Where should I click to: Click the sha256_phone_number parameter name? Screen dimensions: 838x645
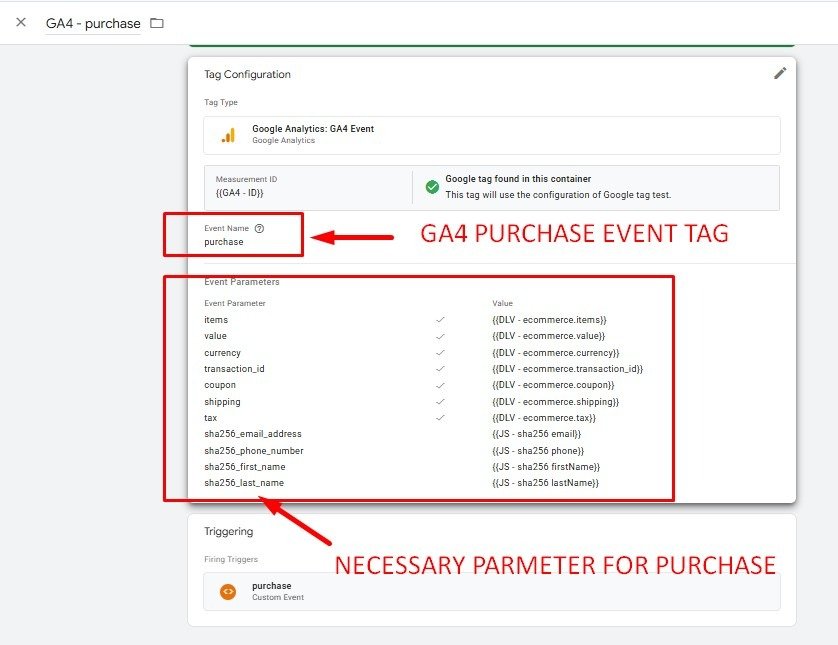(x=254, y=450)
